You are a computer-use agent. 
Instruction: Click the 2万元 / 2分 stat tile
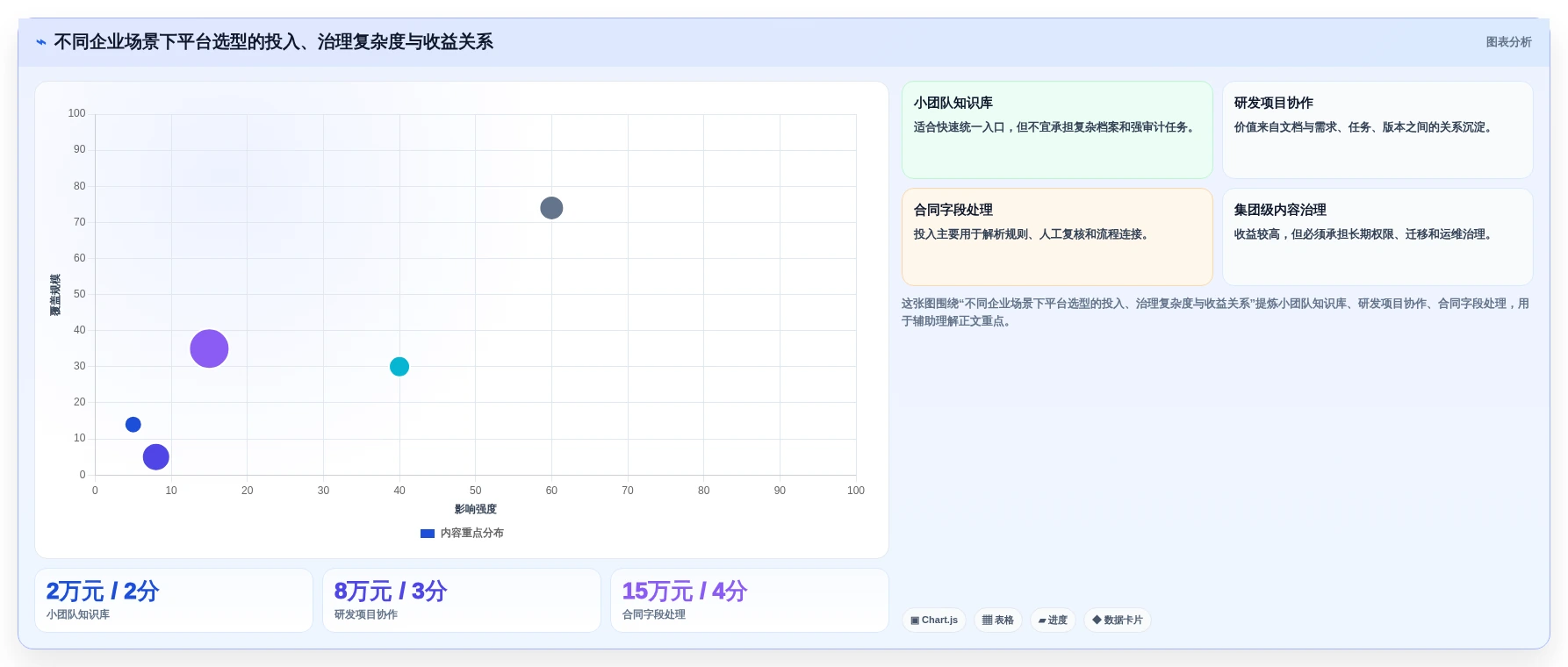tap(174, 600)
